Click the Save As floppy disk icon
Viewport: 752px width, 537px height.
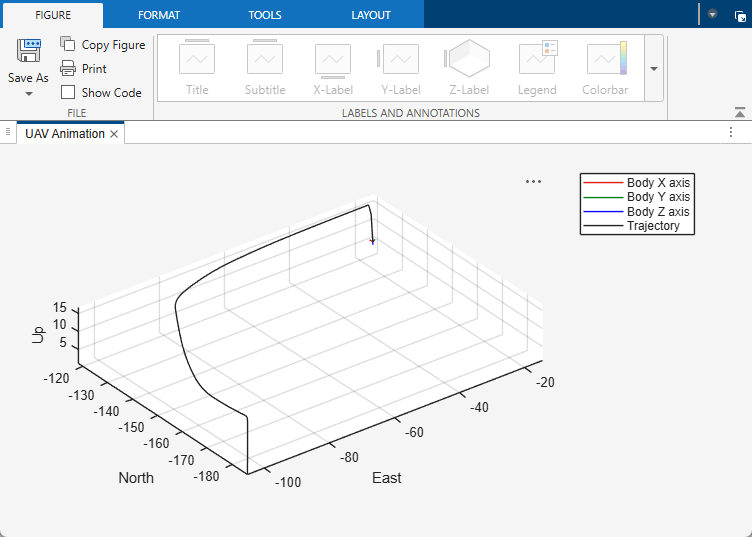coord(29,51)
